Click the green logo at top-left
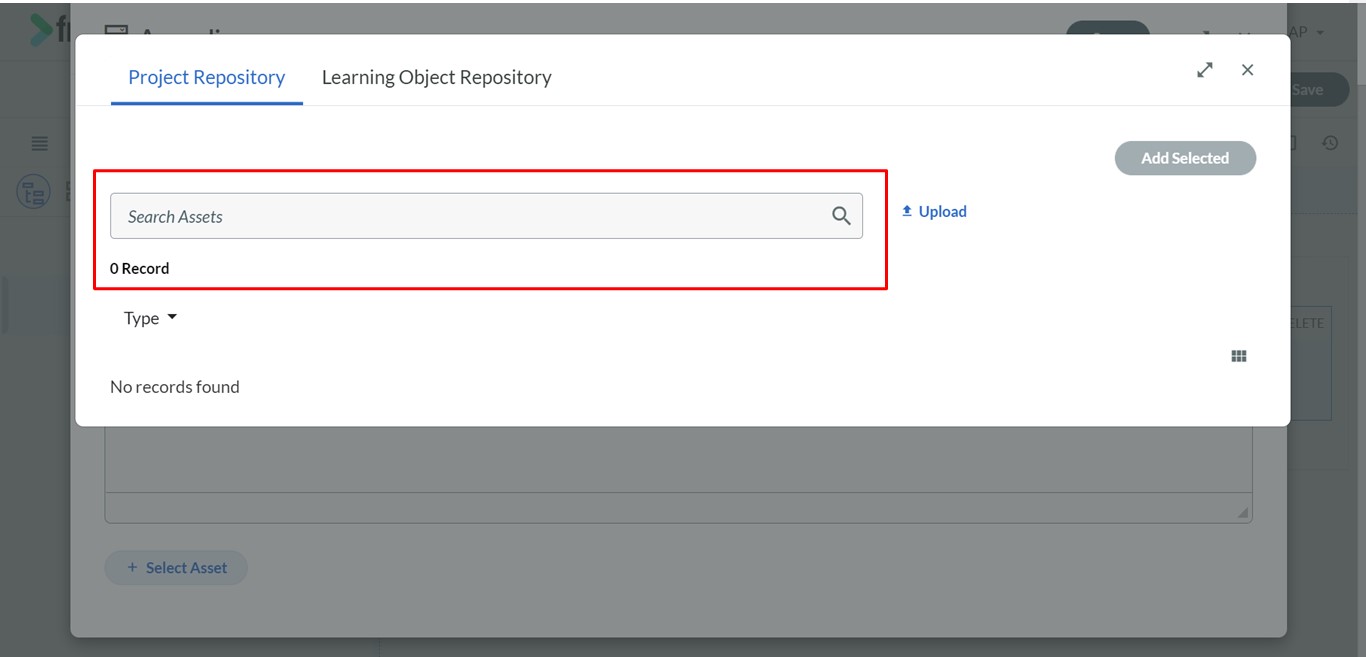 (42, 30)
